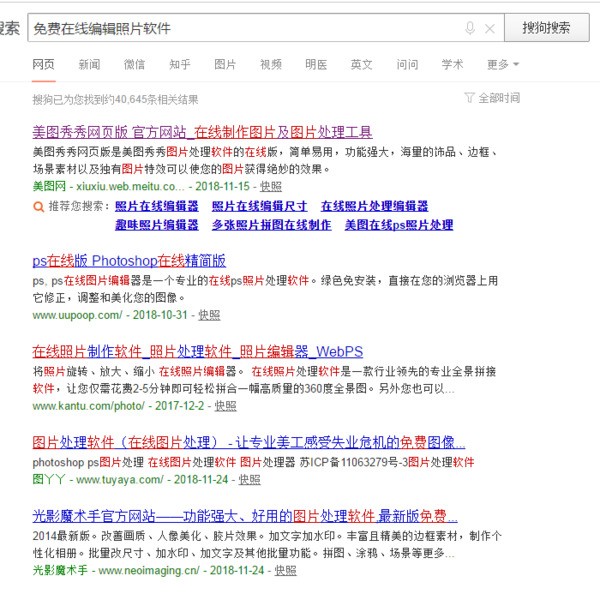Switch to the 图片 tab

[x=225, y=65]
